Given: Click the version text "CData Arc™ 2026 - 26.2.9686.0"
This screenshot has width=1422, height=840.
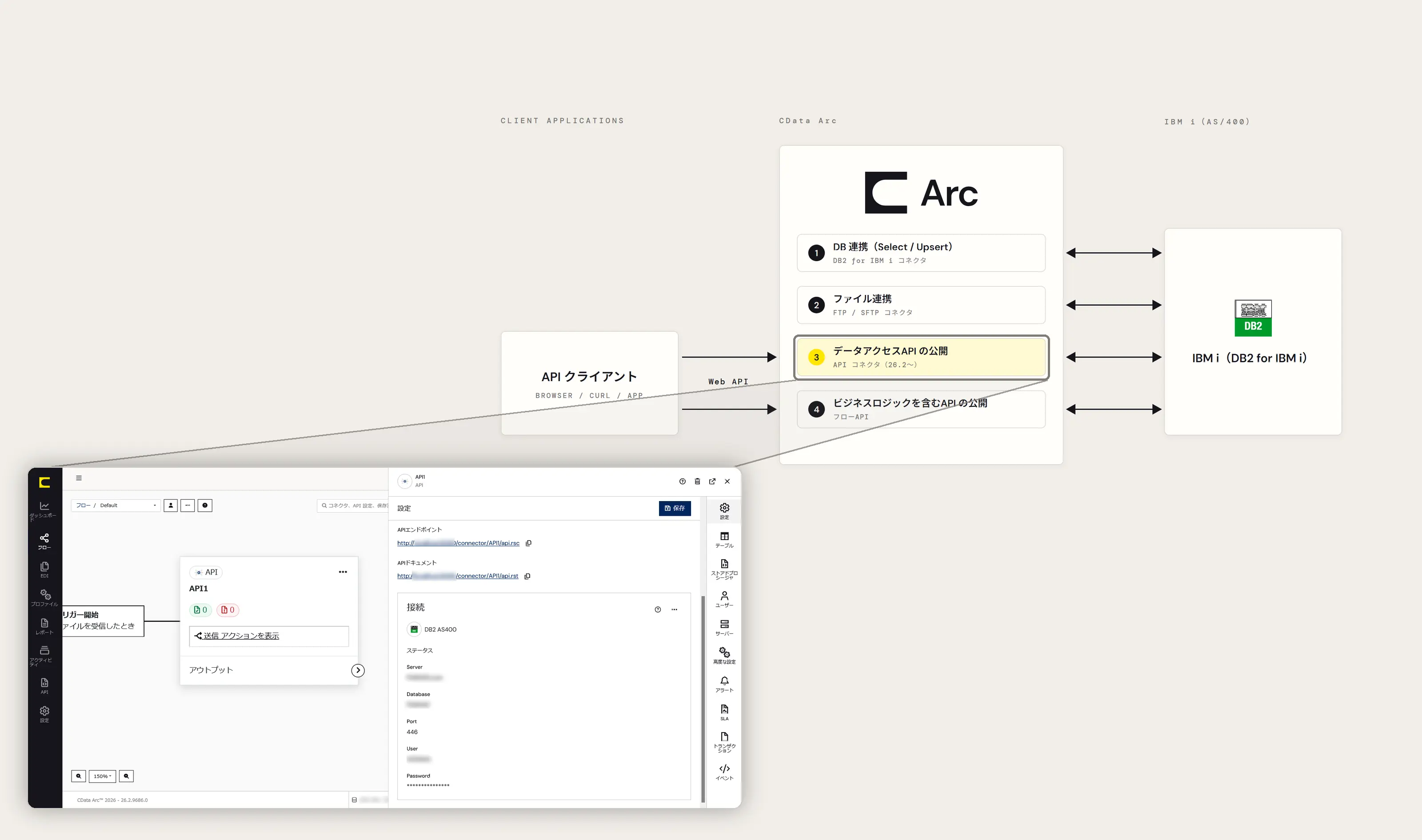Looking at the screenshot, I should 112,800.
